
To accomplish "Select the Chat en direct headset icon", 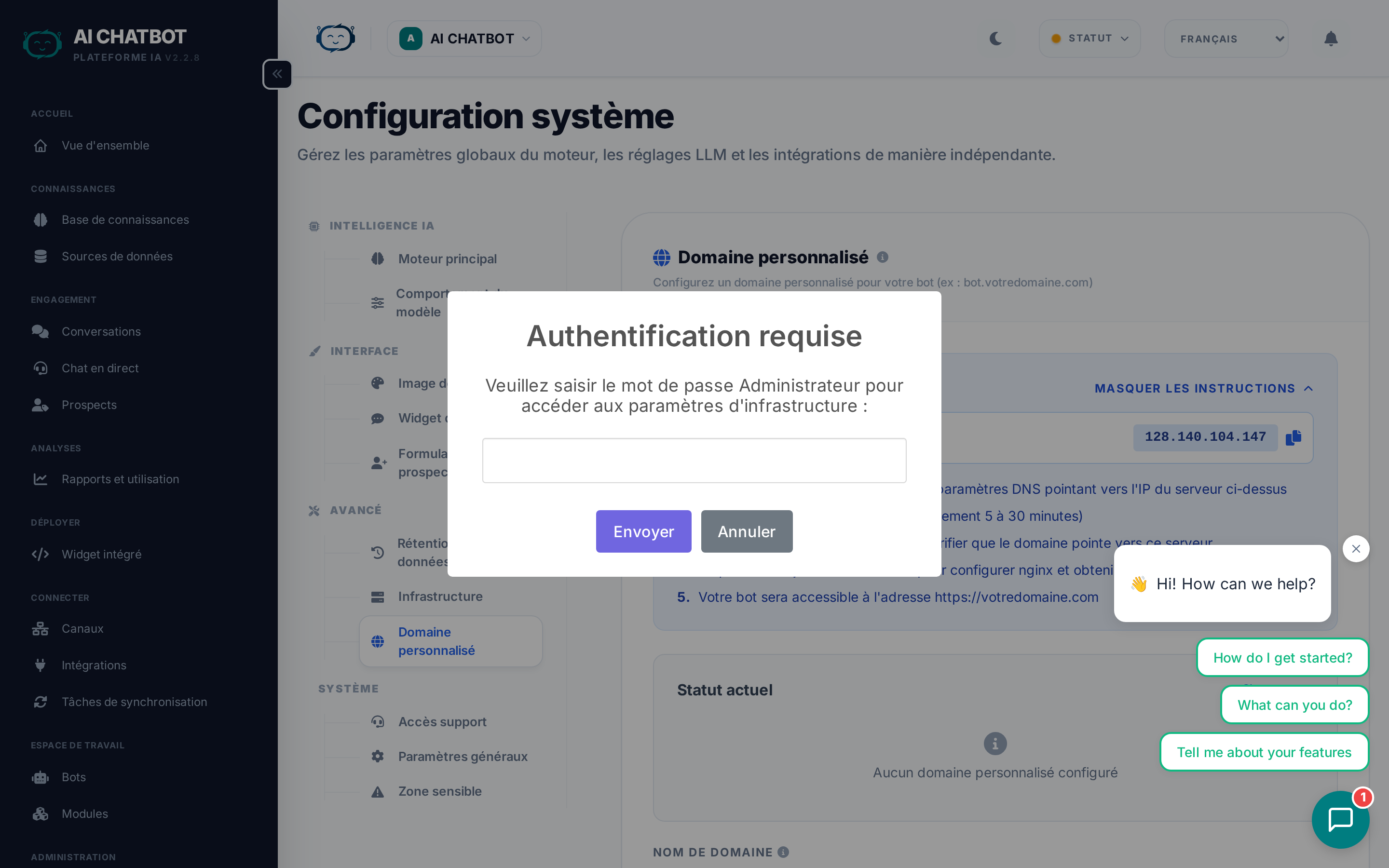I will (40, 368).
